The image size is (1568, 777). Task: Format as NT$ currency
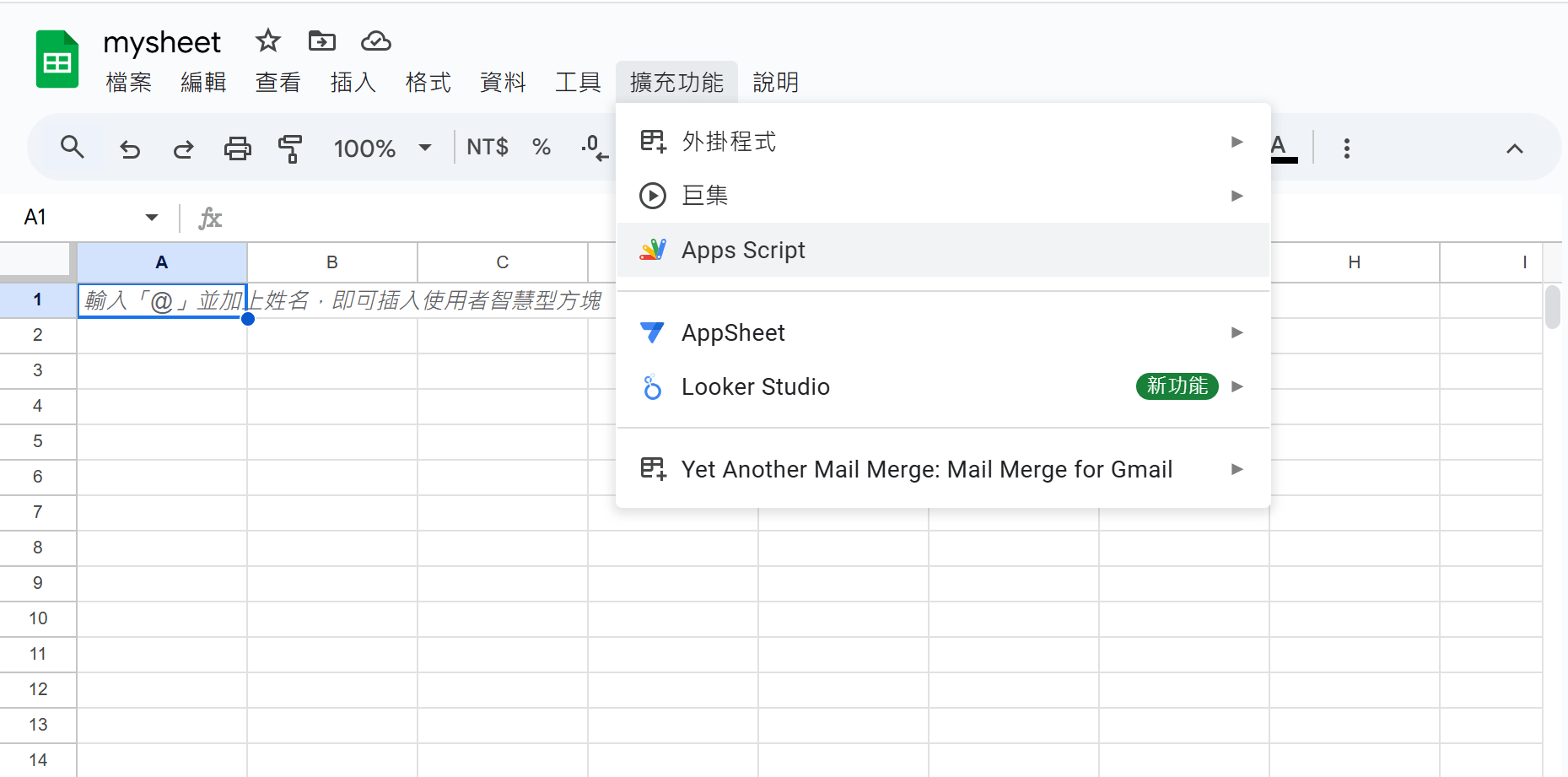click(x=487, y=148)
